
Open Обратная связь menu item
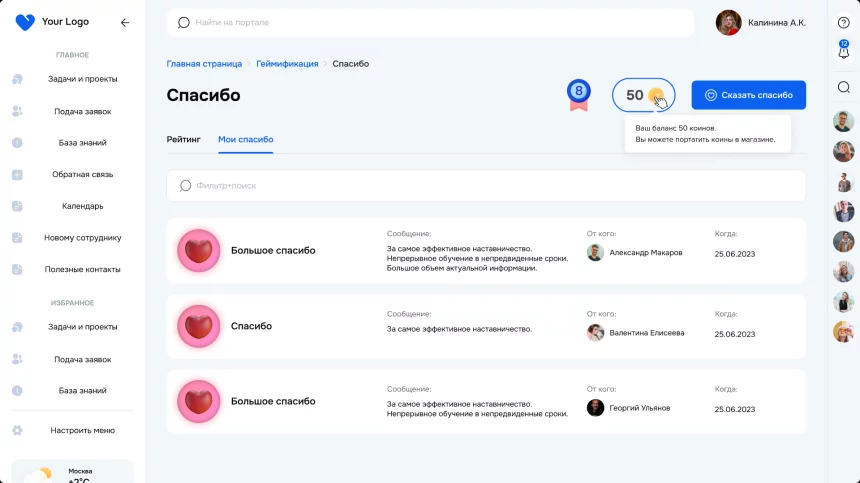pyautogui.click(x=82, y=174)
